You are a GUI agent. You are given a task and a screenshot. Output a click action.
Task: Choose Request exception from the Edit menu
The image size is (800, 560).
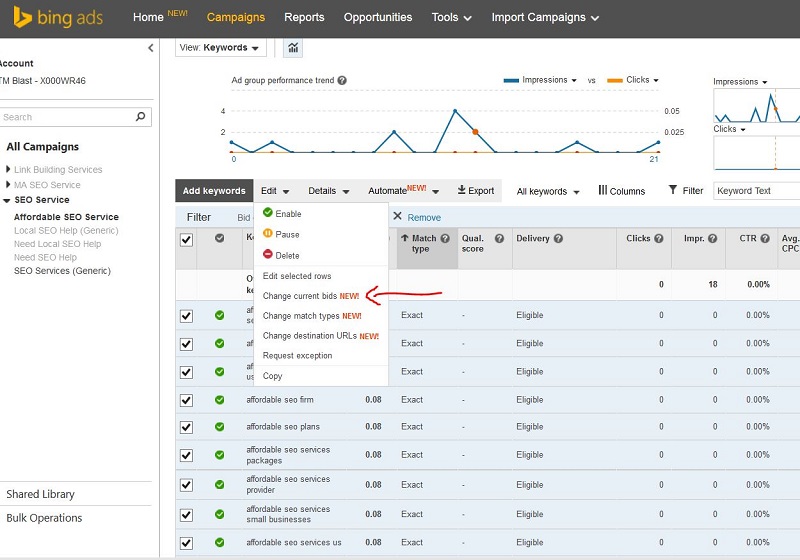pos(297,355)
